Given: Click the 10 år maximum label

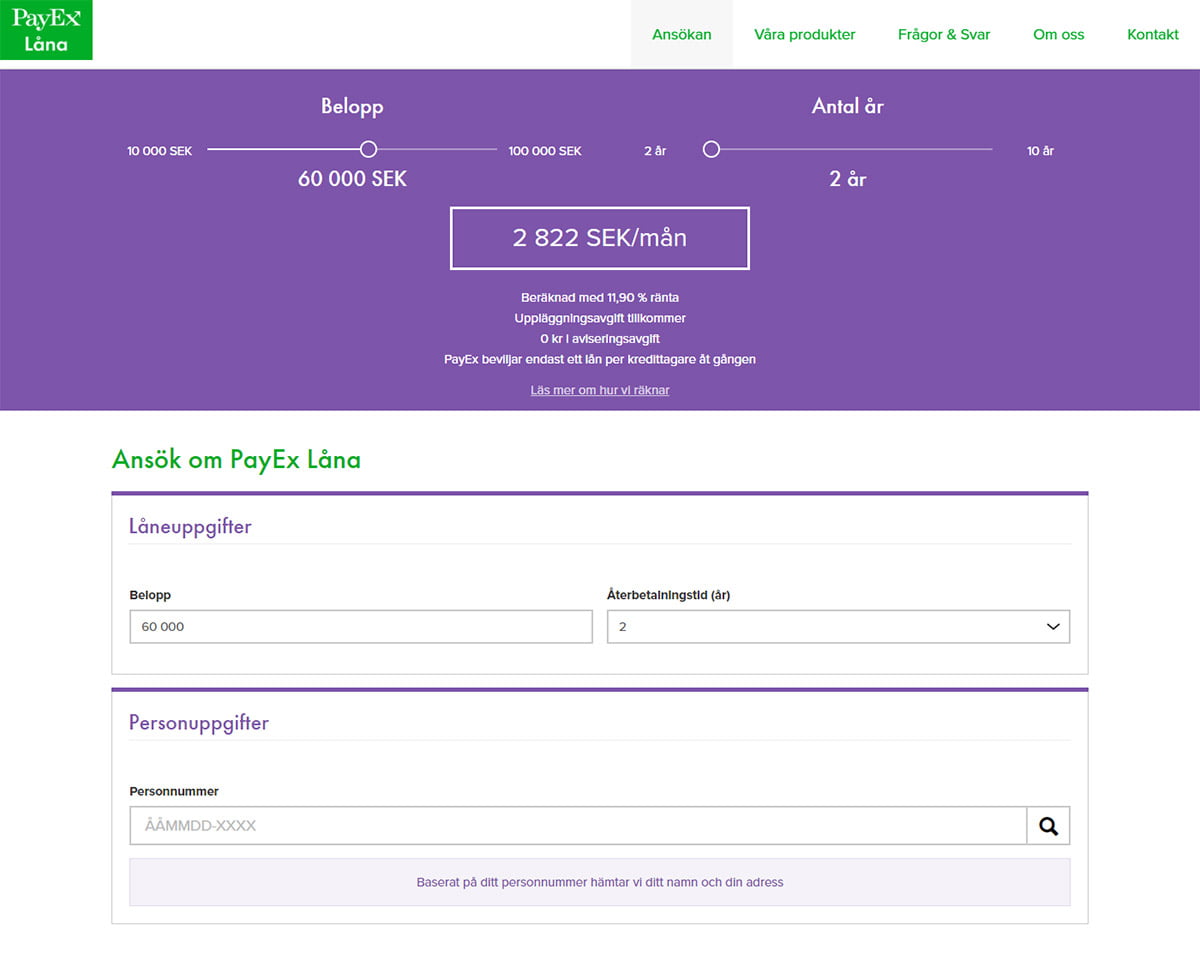Looking at the screenshot, I should (x=1040, y=151).
